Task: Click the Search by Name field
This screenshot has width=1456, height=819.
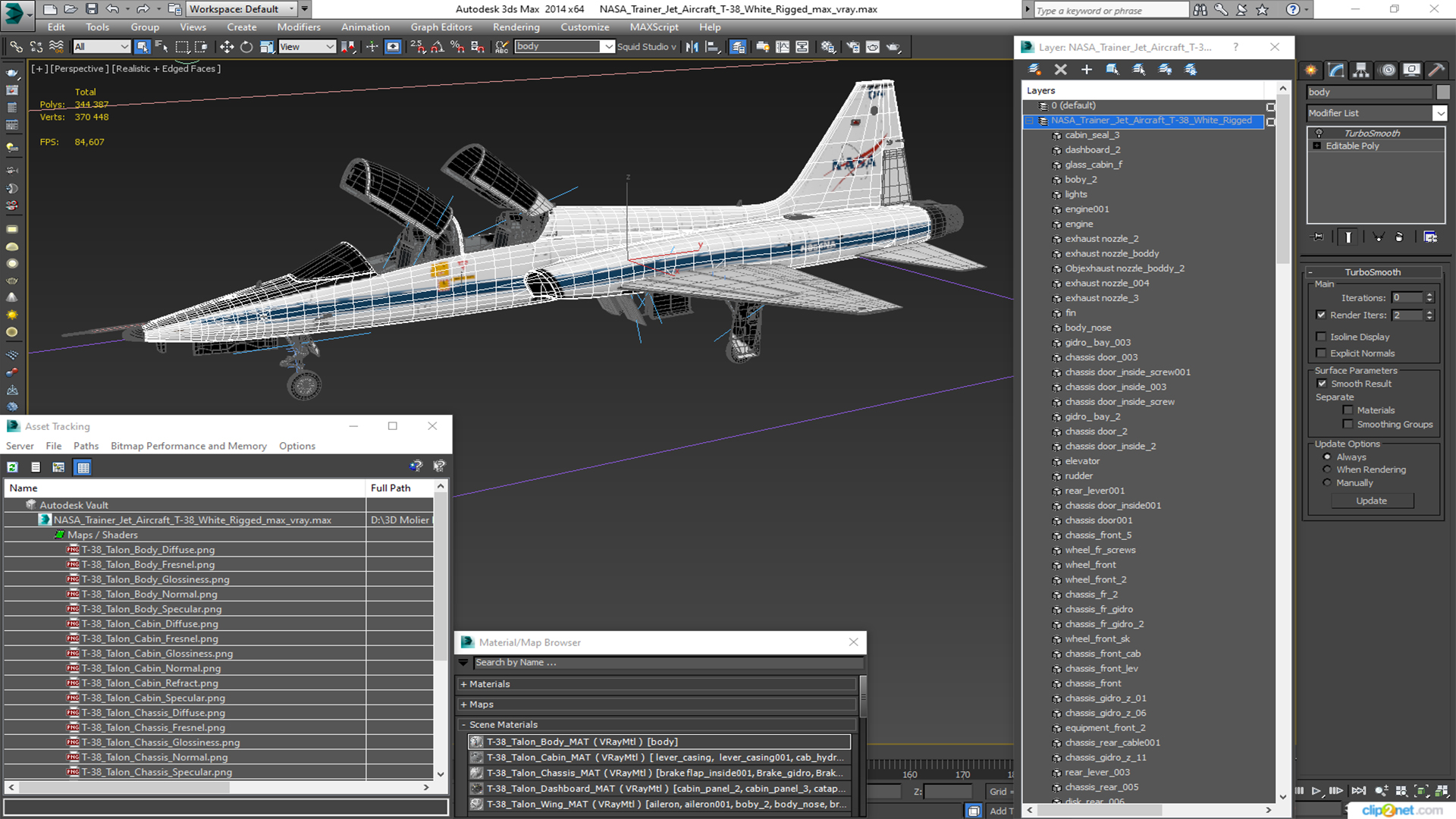Action: (667, 663)
